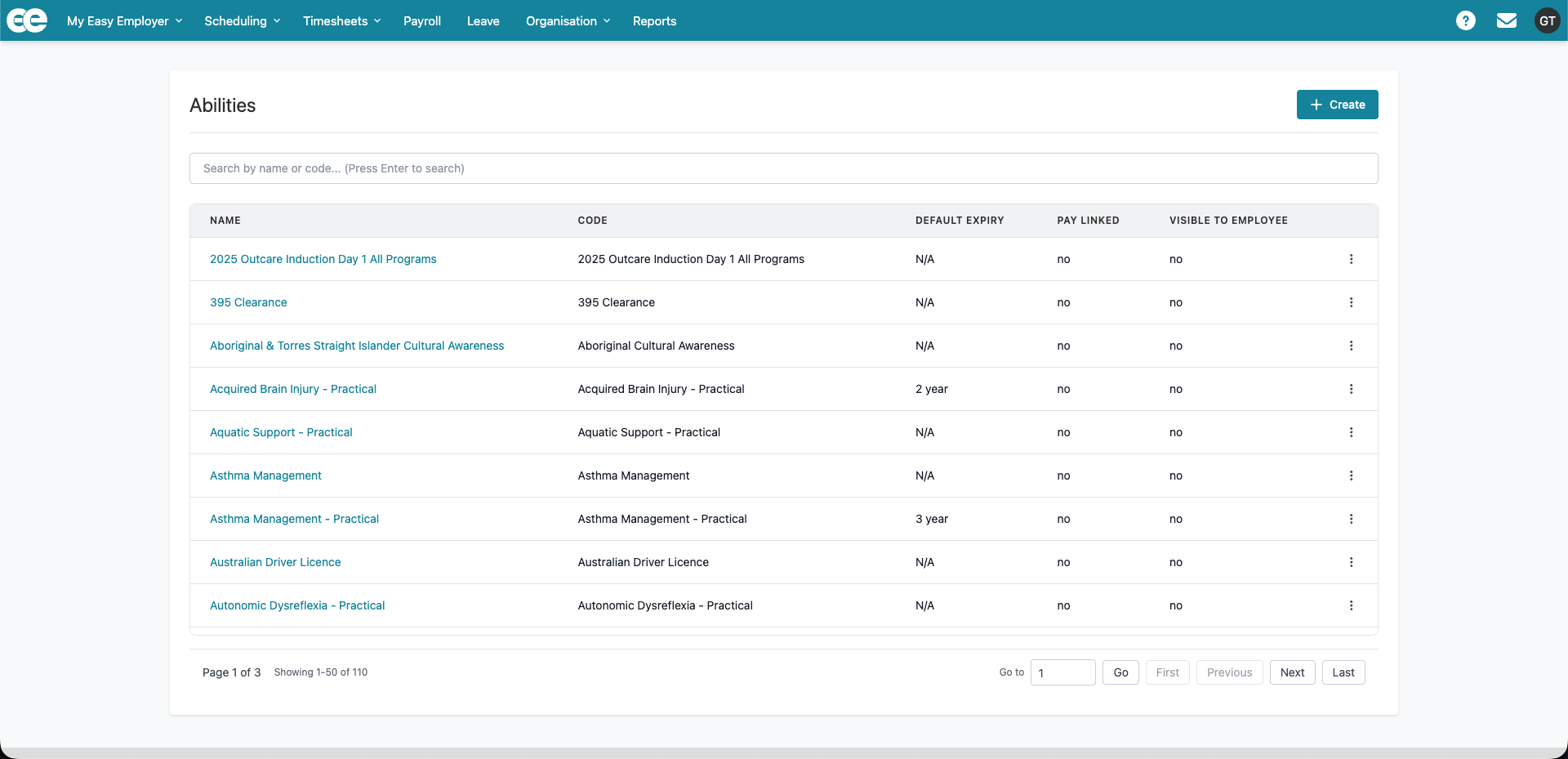Image resolution: width=1568 pixels, height=759 pixels.
Task: Go to the Payroll section
Action: click(422, 21)
